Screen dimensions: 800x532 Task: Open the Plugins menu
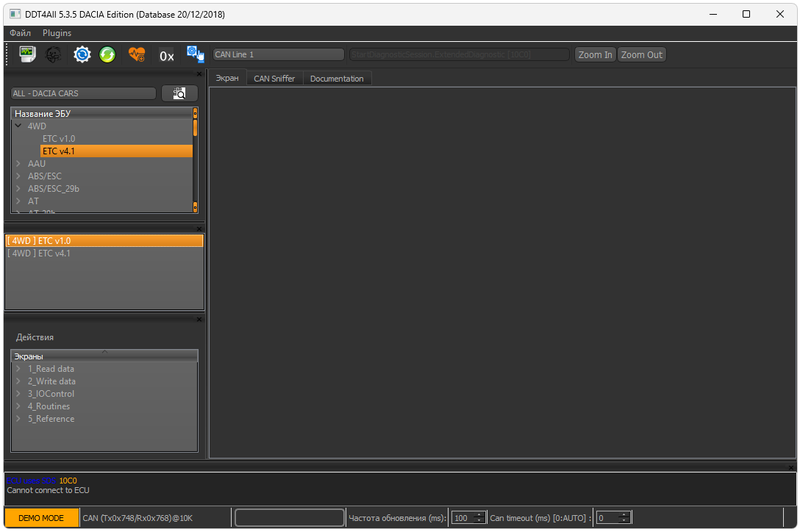coord(57,33)
